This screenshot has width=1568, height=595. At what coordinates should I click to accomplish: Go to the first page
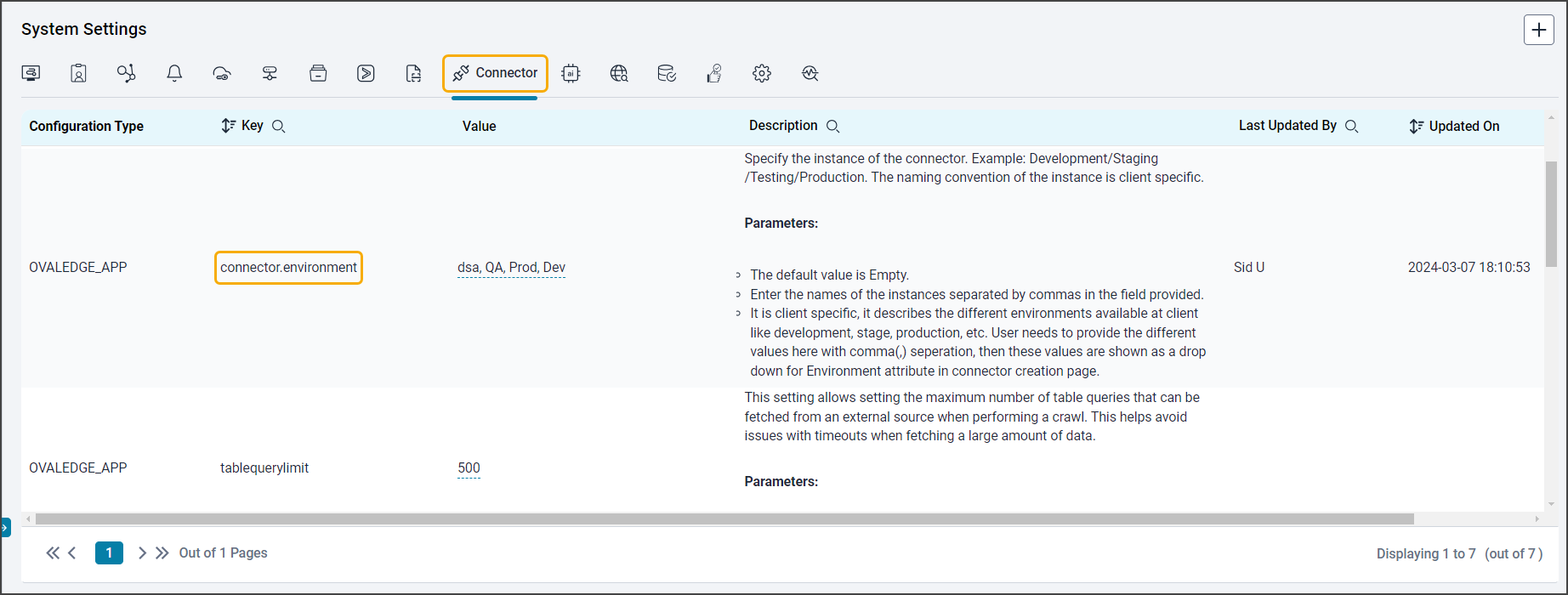pos(53,553)
